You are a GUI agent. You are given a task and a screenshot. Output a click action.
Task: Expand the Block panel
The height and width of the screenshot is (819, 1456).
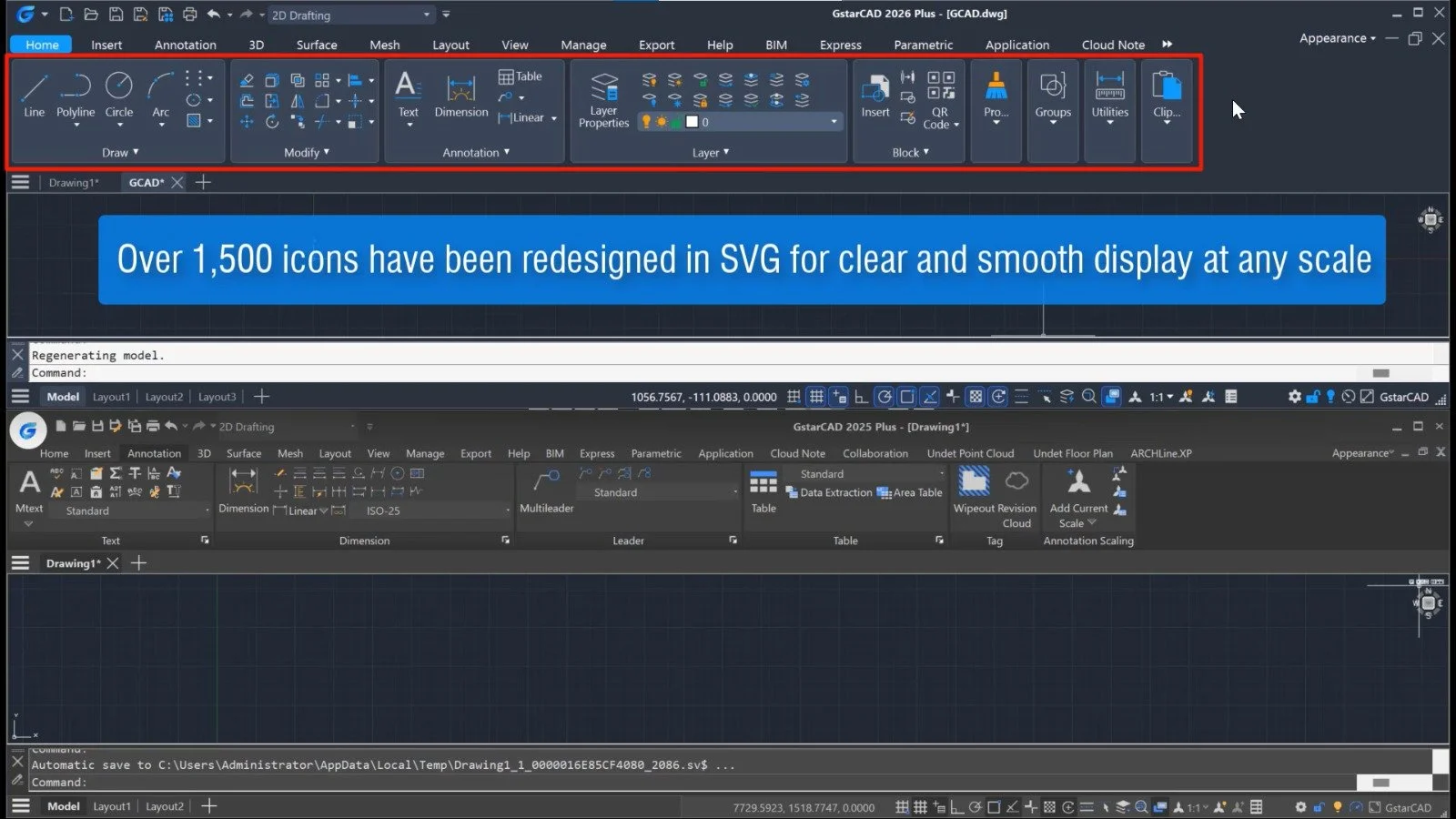(910, 153)
